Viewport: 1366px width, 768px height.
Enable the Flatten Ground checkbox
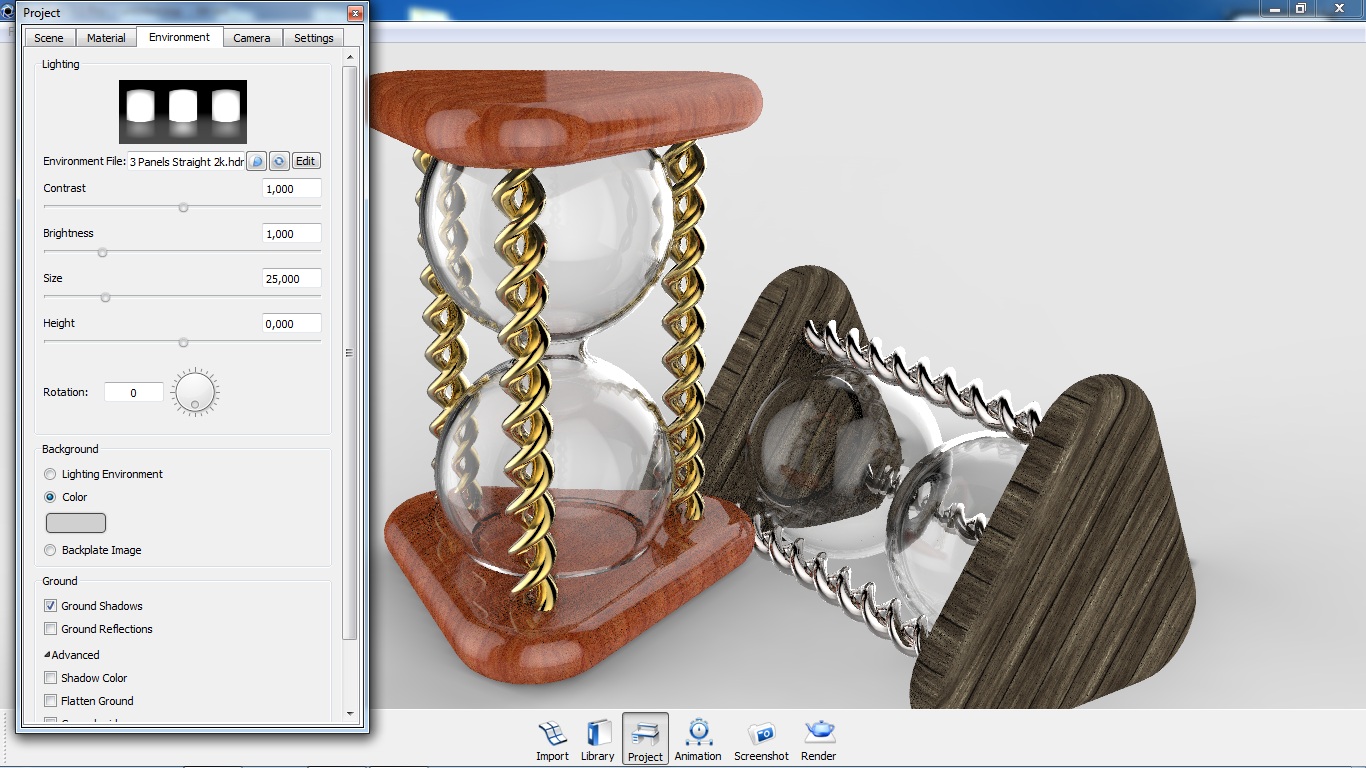(50, 701)
